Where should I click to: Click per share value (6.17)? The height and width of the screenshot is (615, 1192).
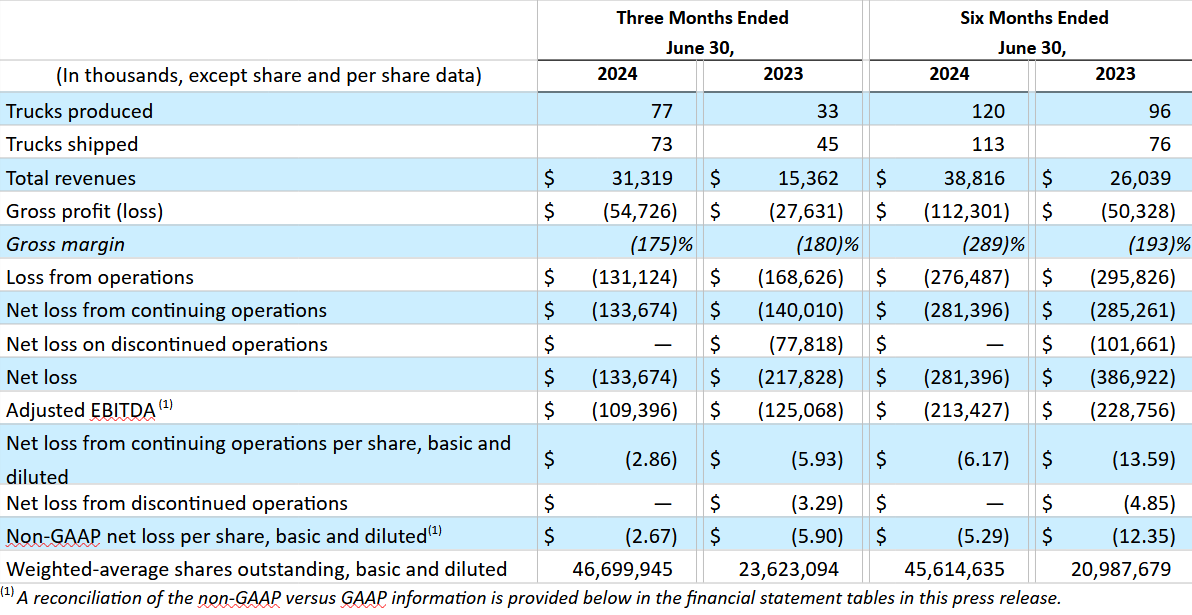(x=983, y=460)
